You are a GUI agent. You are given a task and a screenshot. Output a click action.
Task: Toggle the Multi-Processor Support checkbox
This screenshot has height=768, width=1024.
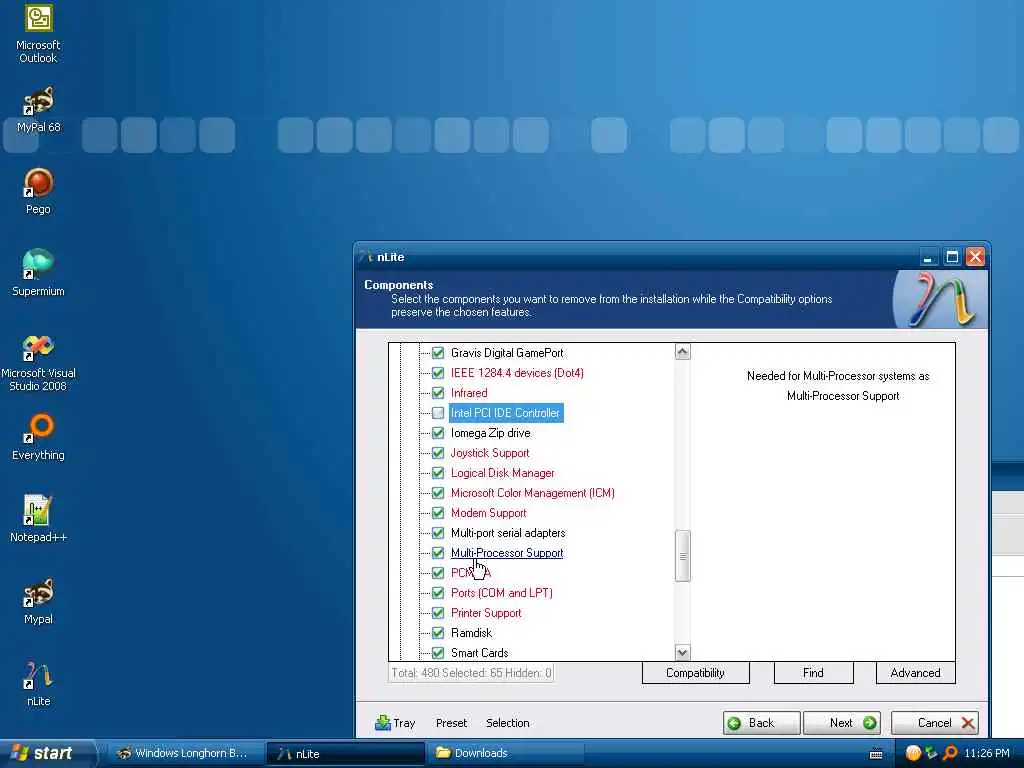438,553
